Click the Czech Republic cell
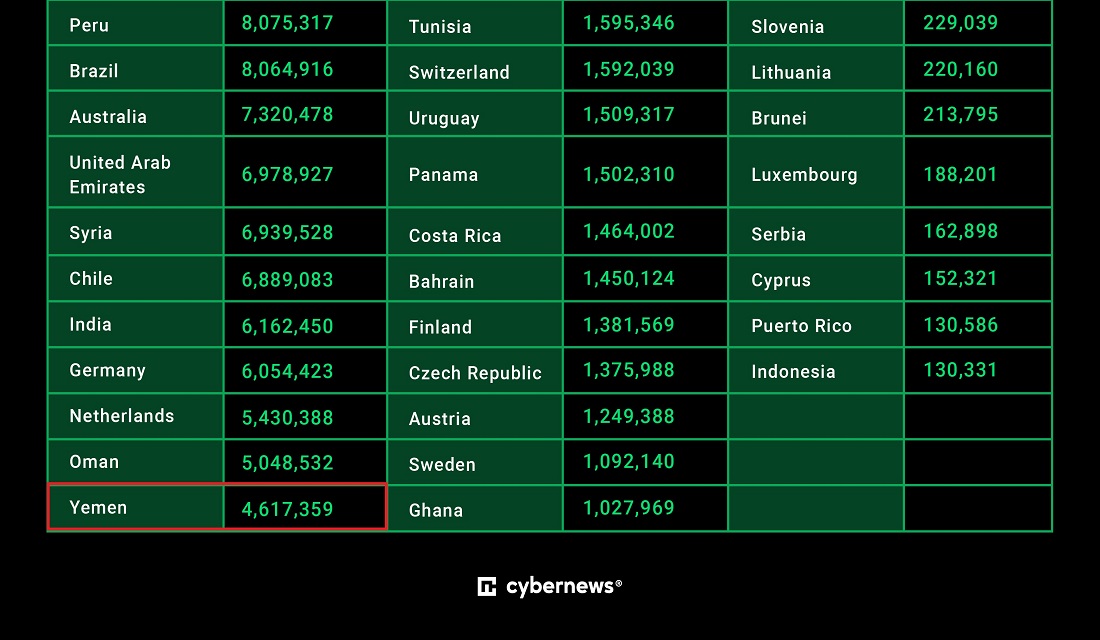 pyautogui.click(x=475, y=371)
